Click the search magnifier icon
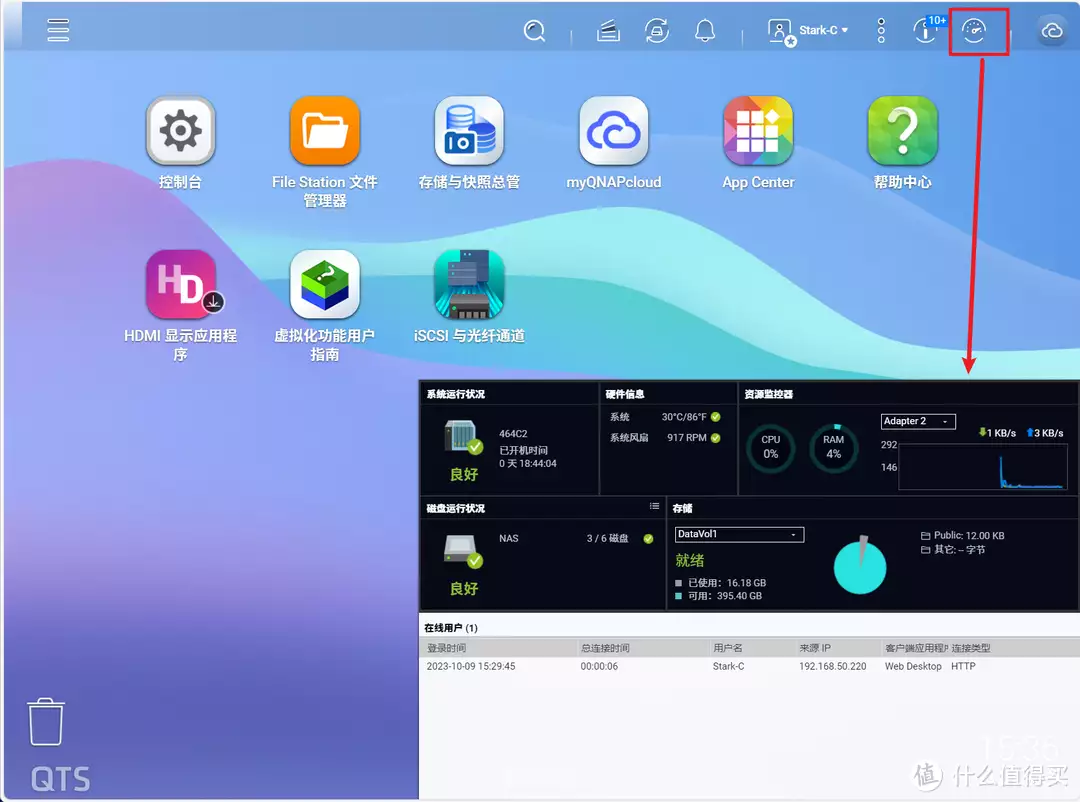 pos(534,31)
